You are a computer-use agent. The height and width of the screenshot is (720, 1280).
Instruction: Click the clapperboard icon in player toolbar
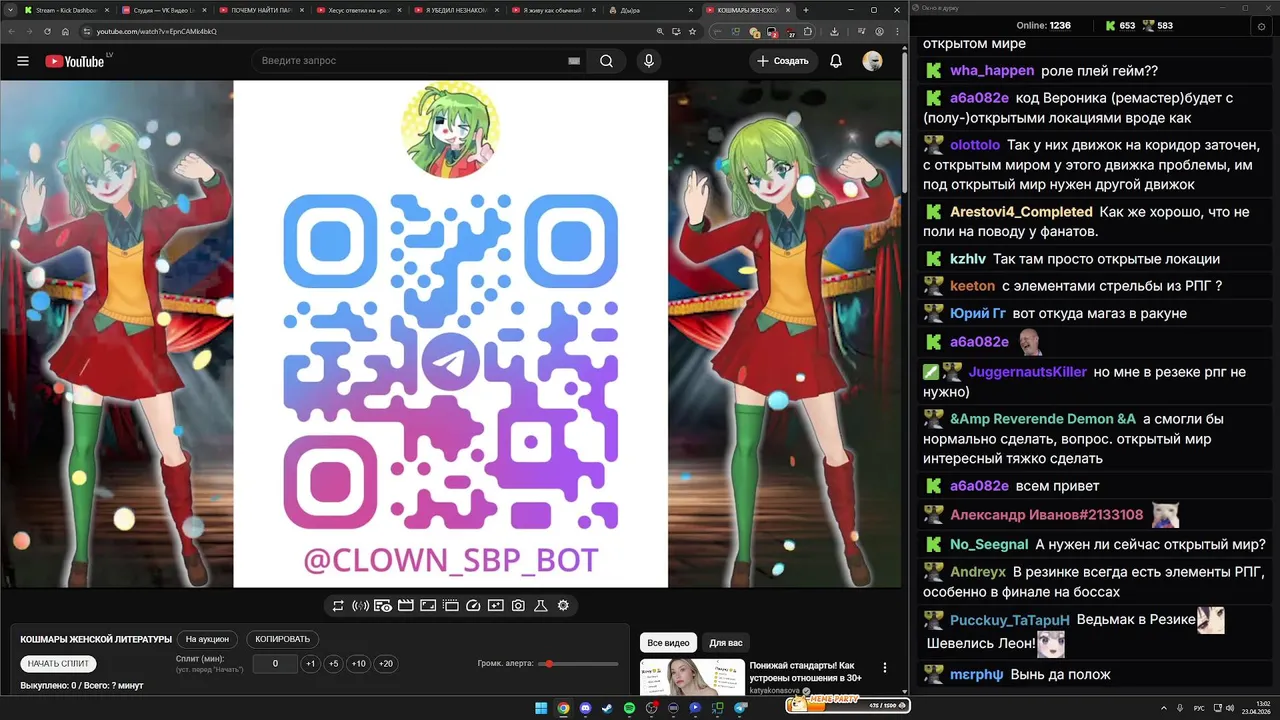405,605
